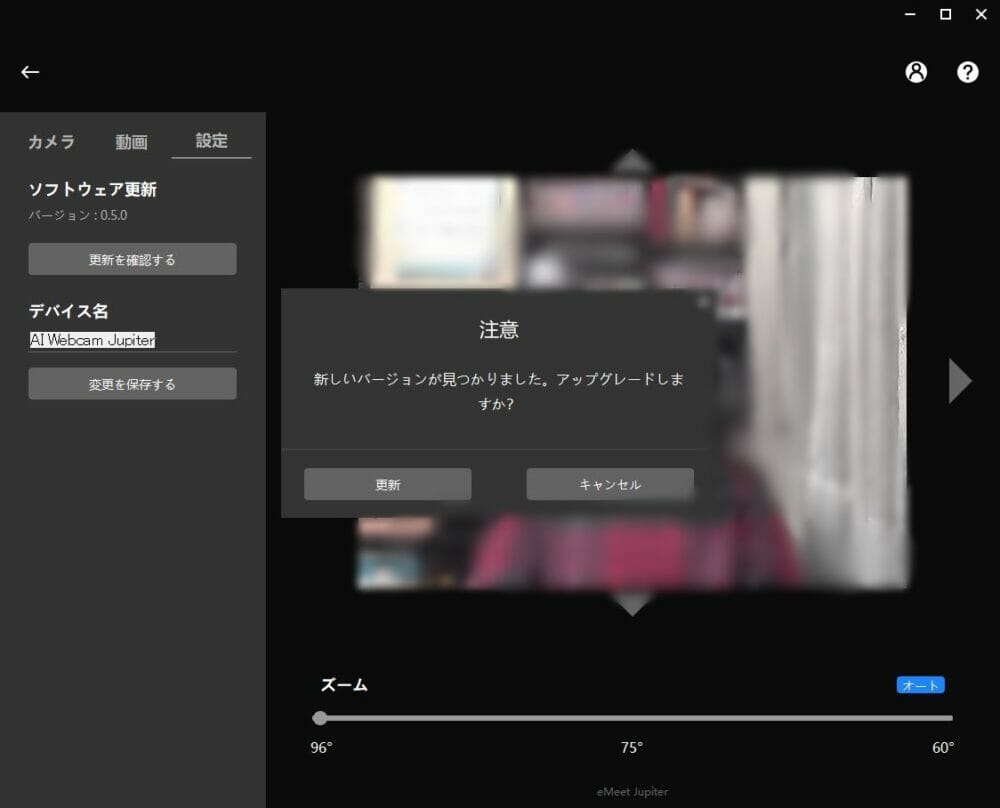Toggle the オート zoom mode
Screen dimensions: 1000x808
click(x=920, y=685)
